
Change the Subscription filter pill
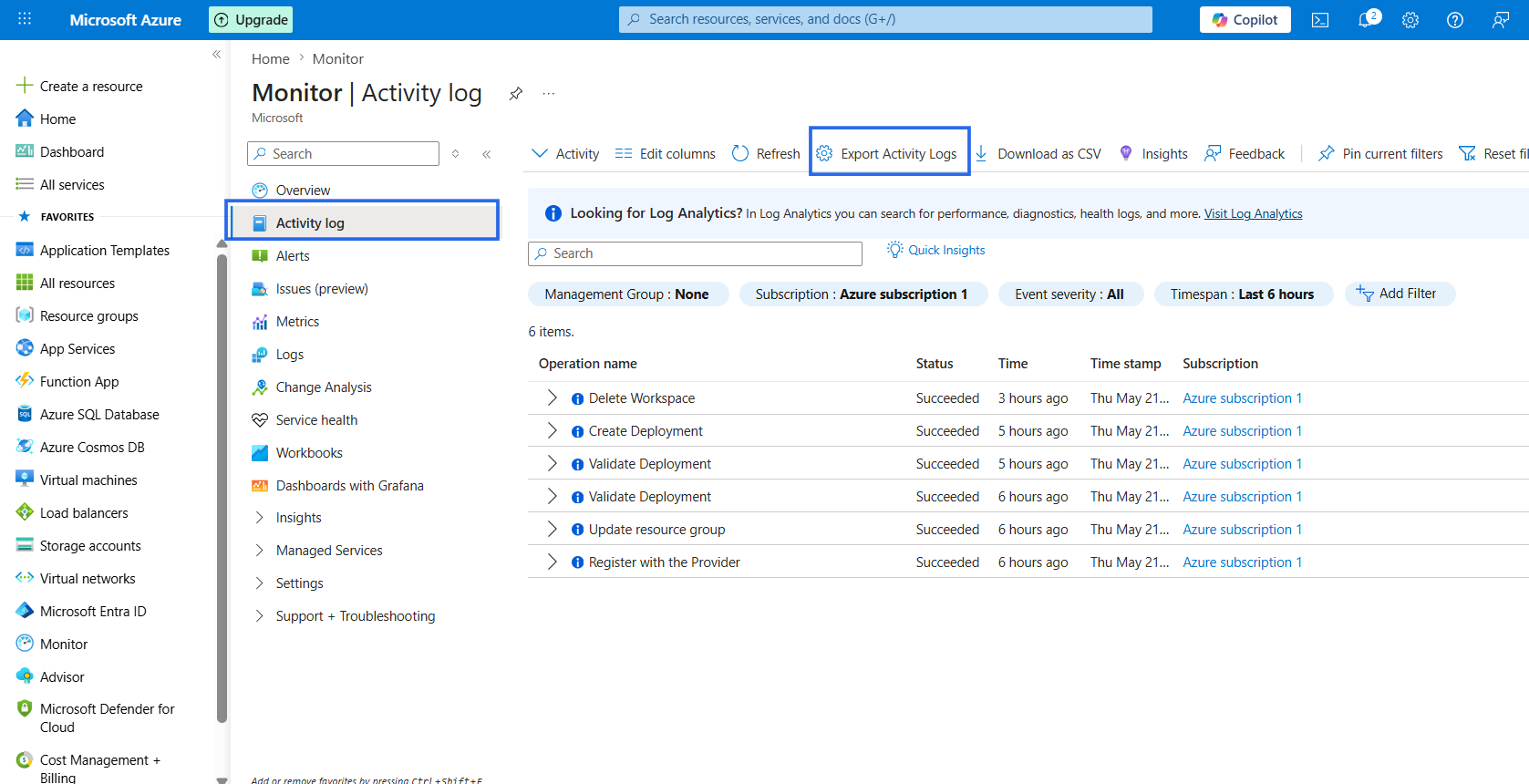863,294
